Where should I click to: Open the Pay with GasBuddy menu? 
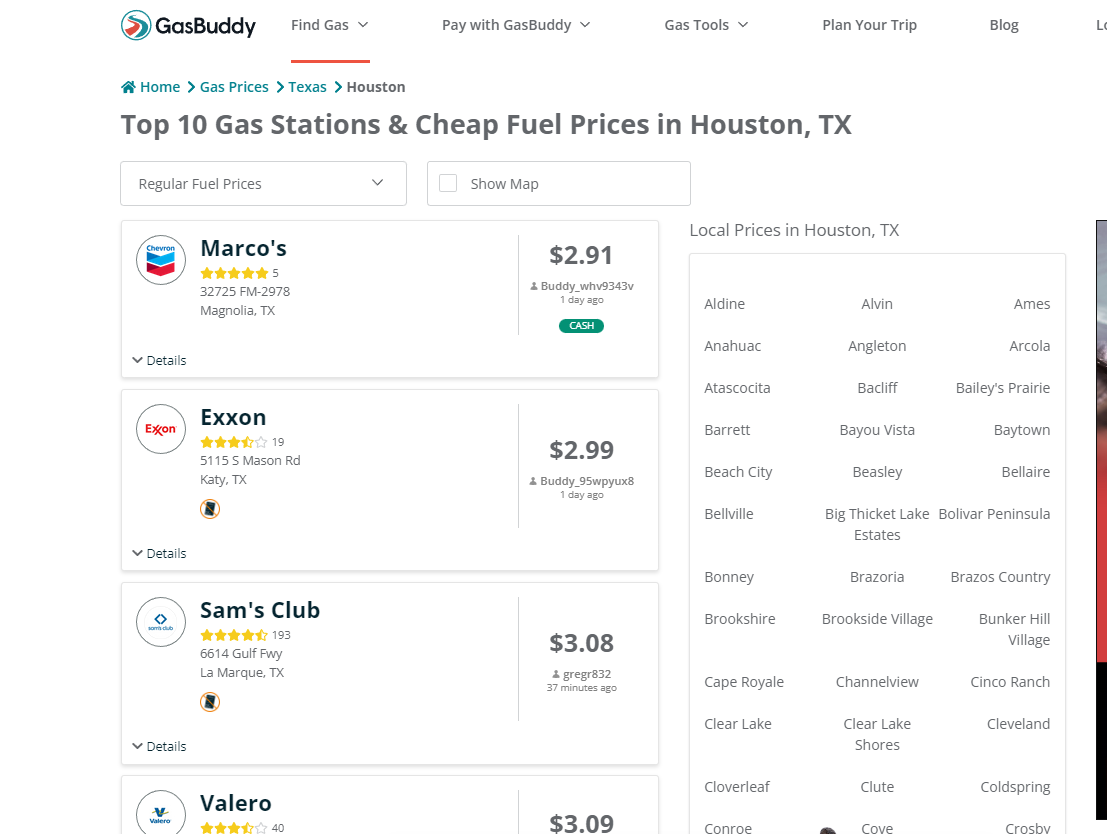coord(516,25)
